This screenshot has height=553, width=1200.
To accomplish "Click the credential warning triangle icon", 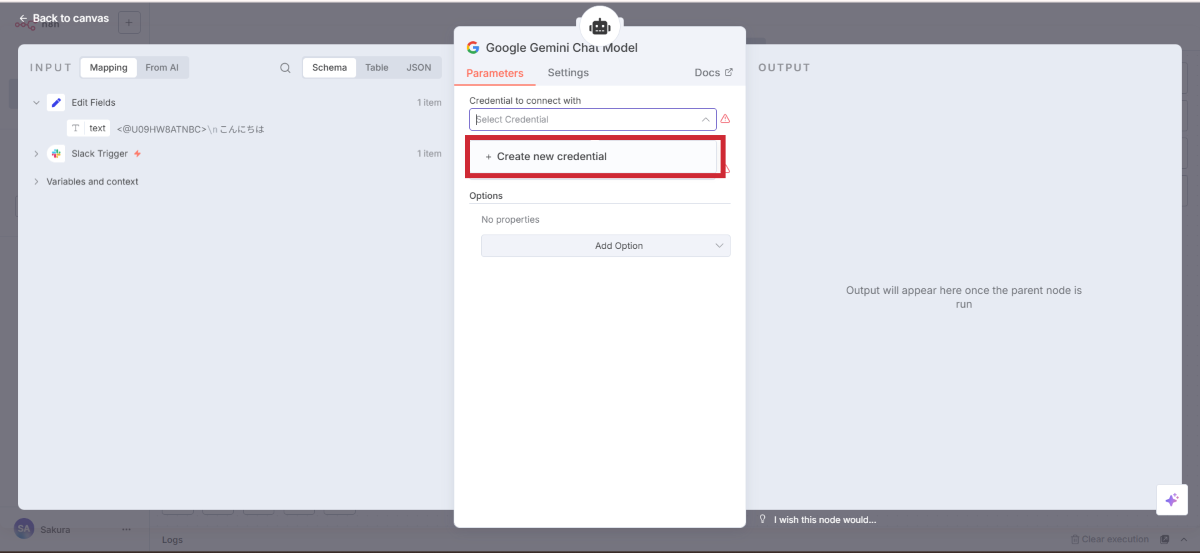I will coord(725,119).
